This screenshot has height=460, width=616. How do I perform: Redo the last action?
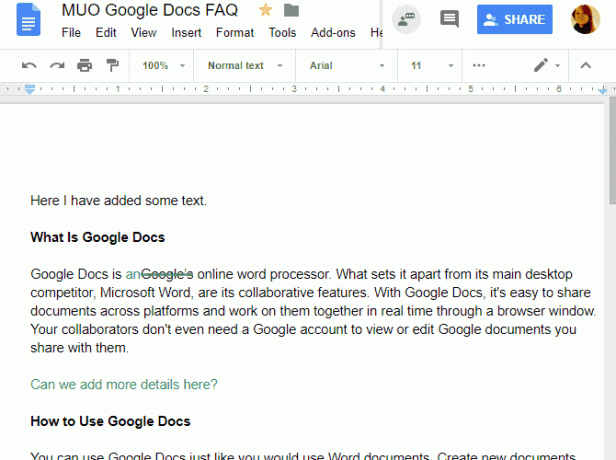[57, 65]
